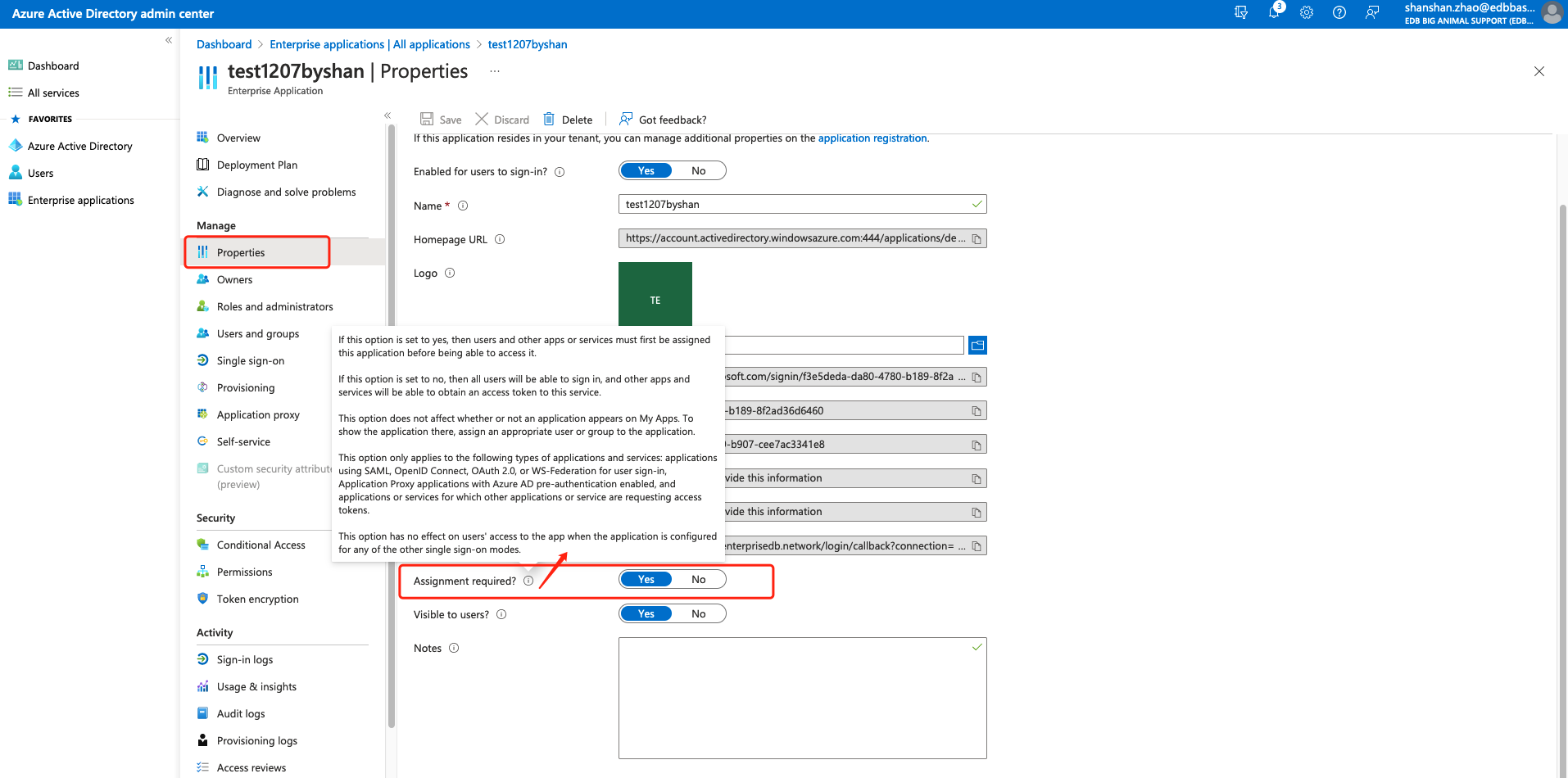Viewport: 1568px width, 778px height.
Task: Open Token encryption menu item
Action: pyautogui.click(x=257, y=599)
